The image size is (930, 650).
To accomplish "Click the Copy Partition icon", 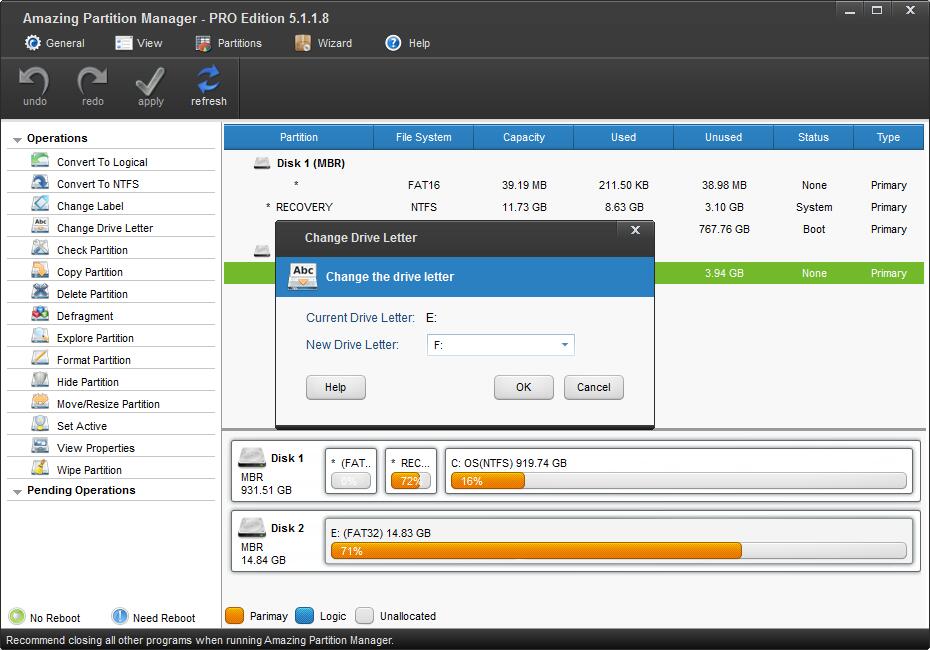I will [40, 270].
